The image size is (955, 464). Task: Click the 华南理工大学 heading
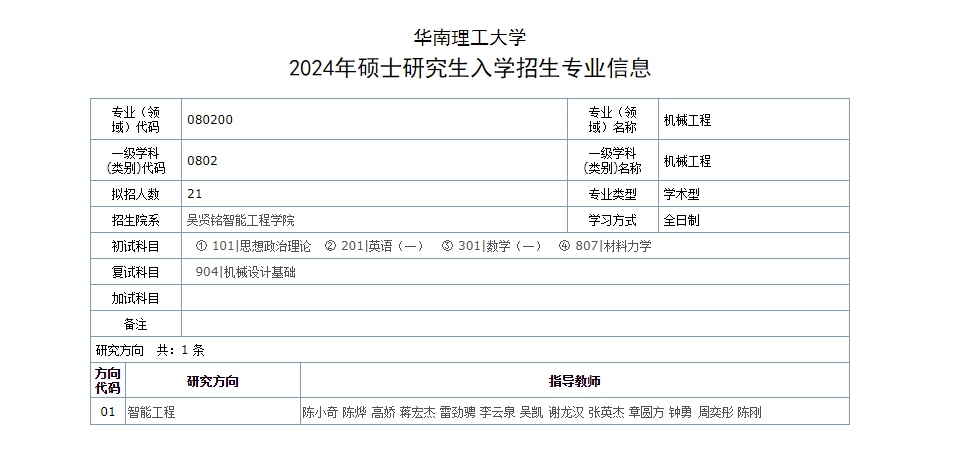coord(470,37)
